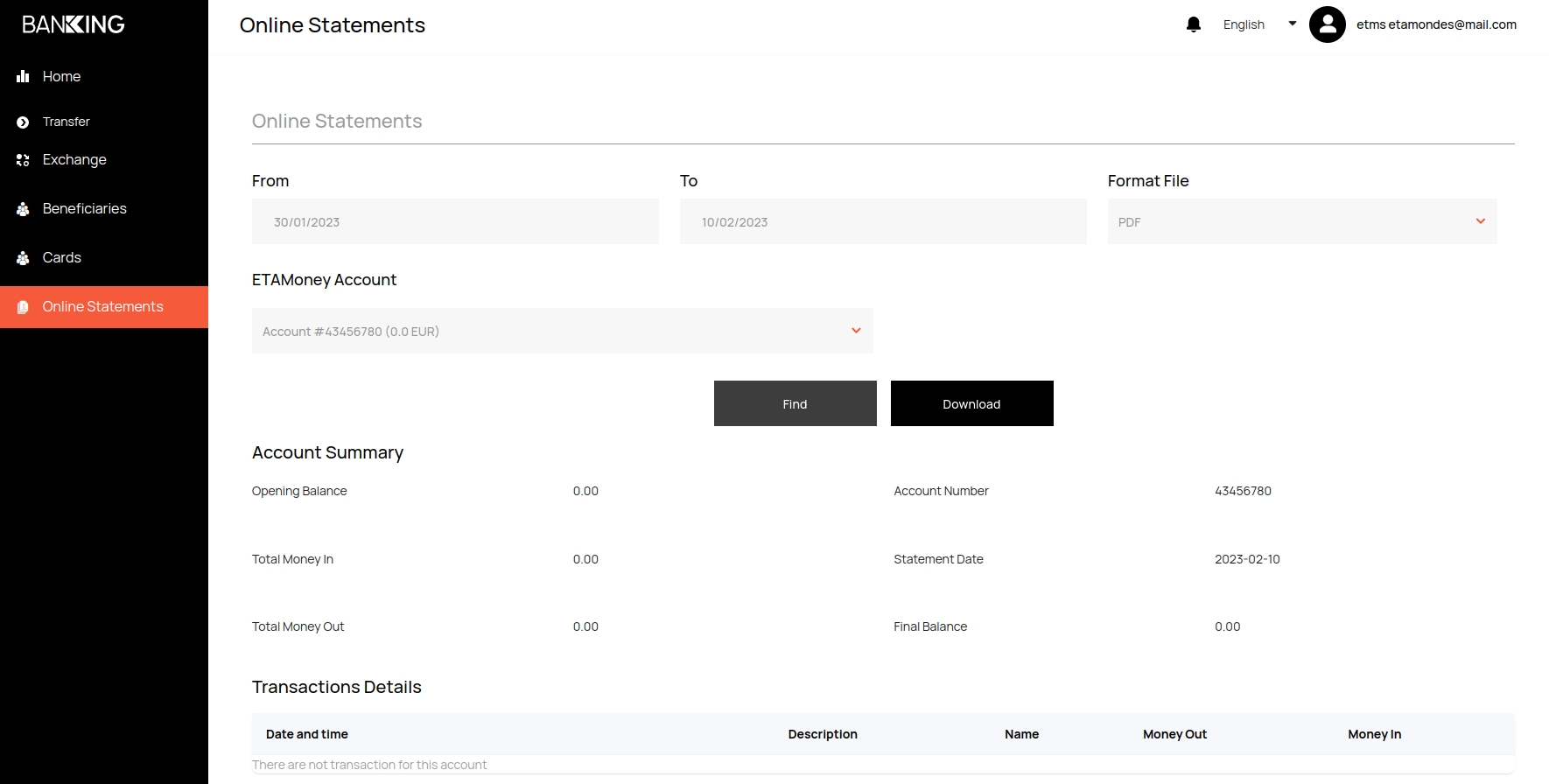
Task: Click the statement date 2023-02-10
Action: 1247,559
